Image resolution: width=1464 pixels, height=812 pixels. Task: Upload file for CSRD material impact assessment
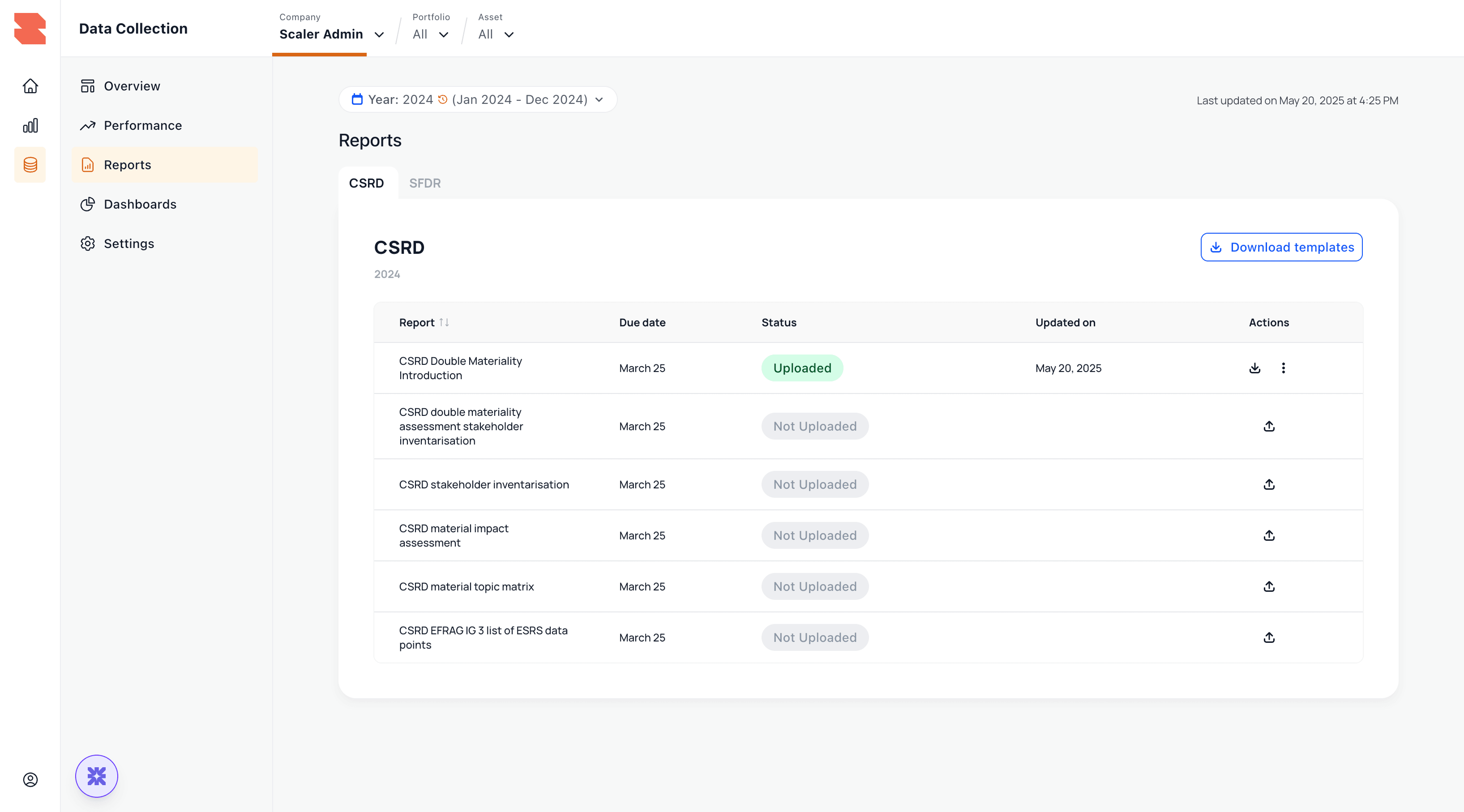1269,535
